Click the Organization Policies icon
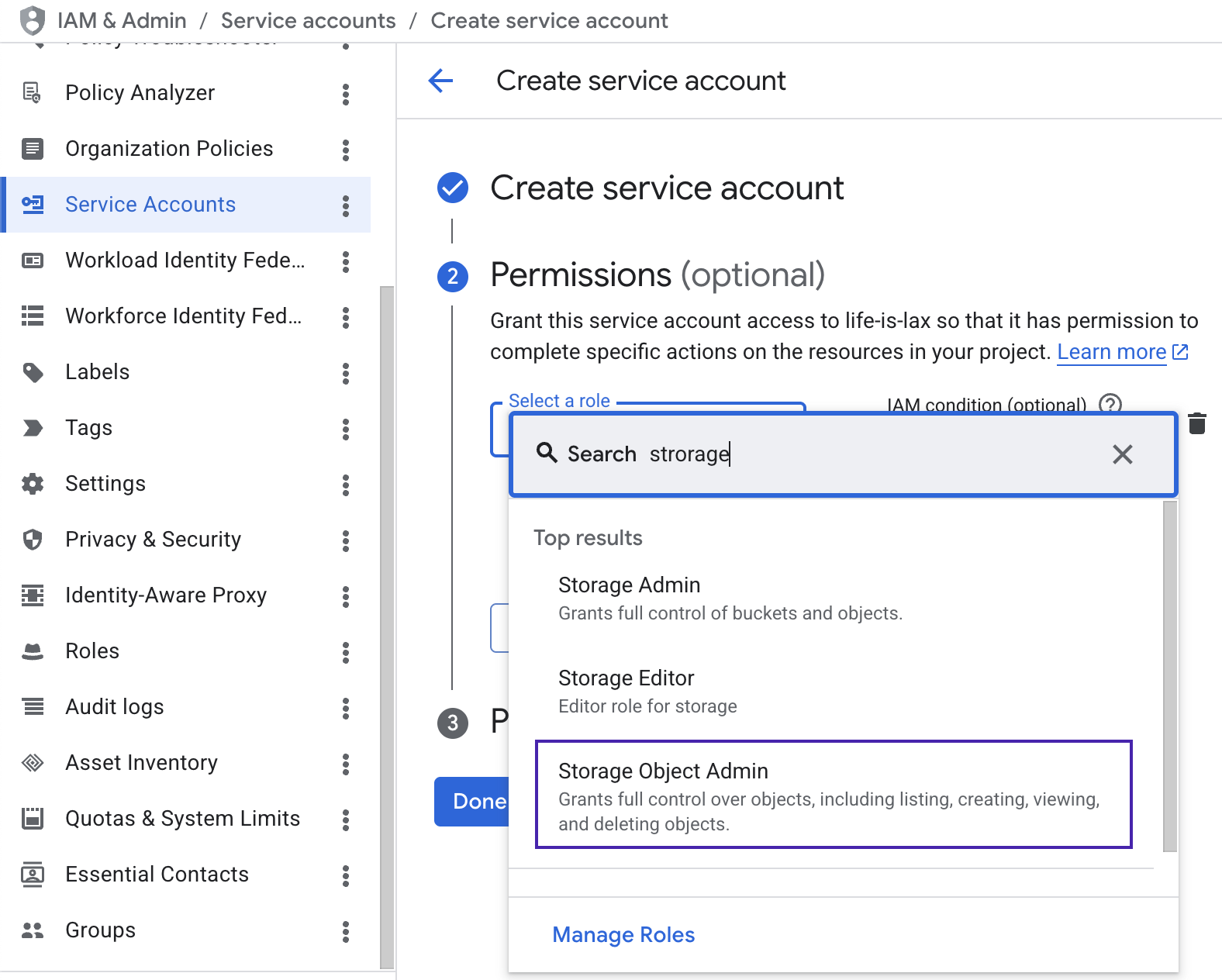This screenshot has width=1222, height=980. click(33, 148)
